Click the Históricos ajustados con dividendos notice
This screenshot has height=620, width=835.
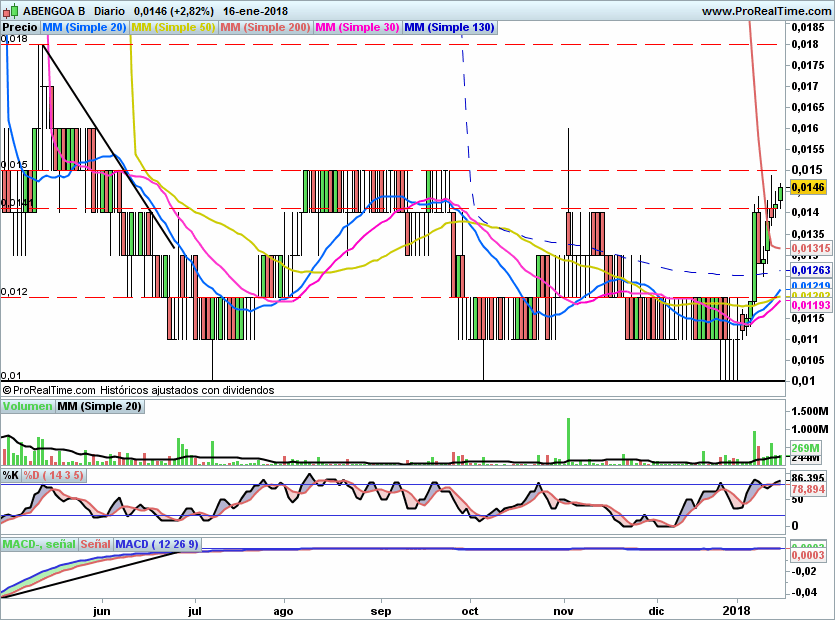(x=187, y=390)
